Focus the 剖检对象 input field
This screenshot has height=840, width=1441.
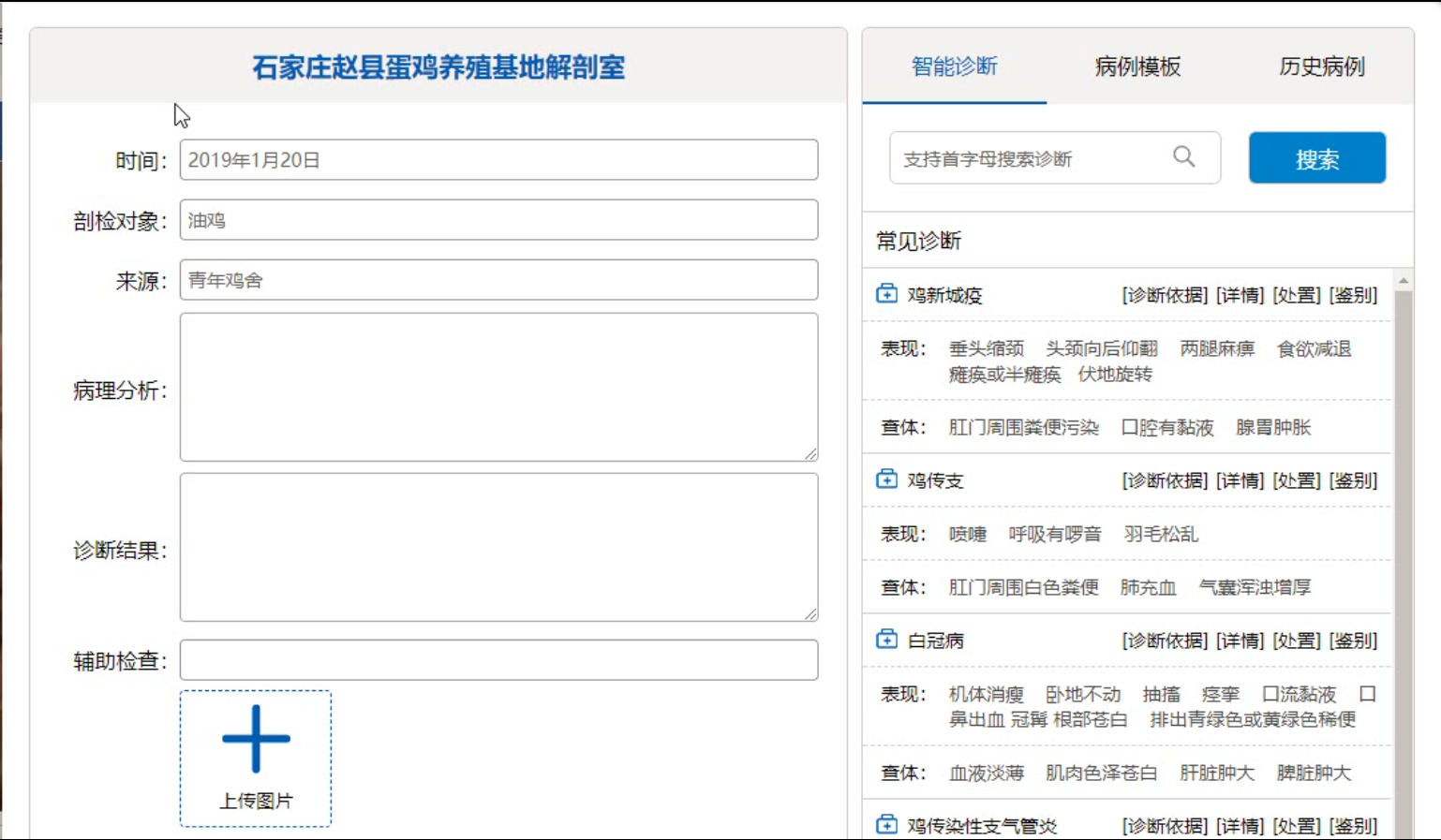[x=498, y=220]
